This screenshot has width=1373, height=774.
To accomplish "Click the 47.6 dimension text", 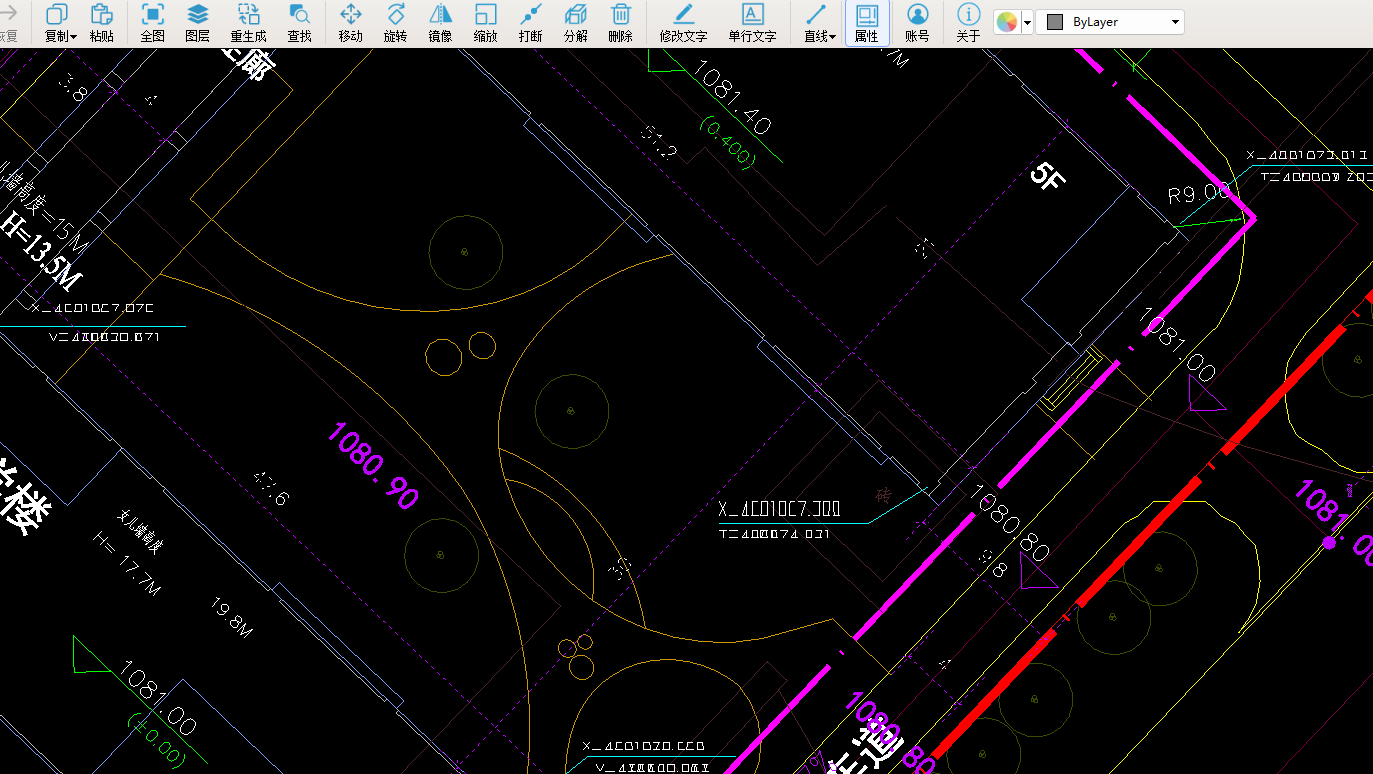I will 270,488.
